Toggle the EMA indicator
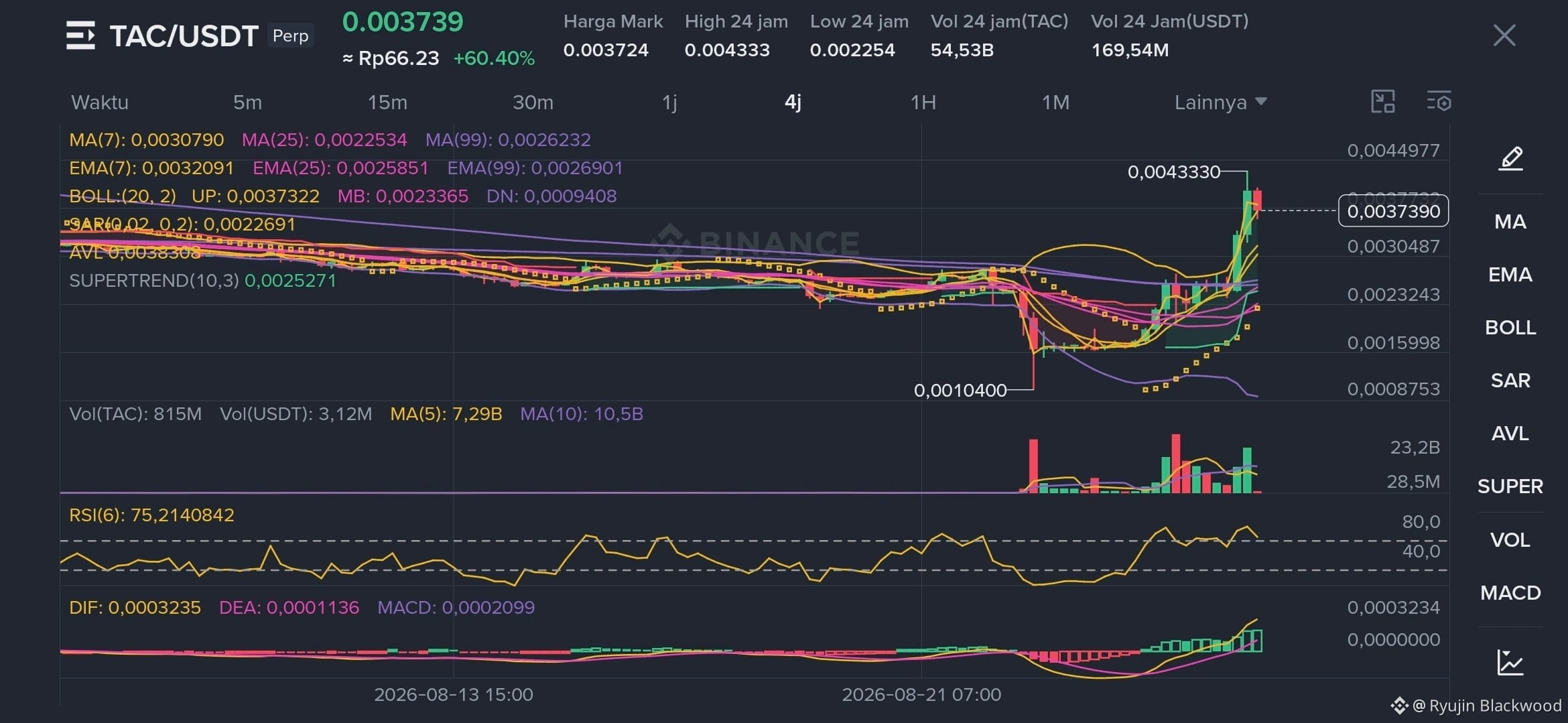 tap(1510, 275)
